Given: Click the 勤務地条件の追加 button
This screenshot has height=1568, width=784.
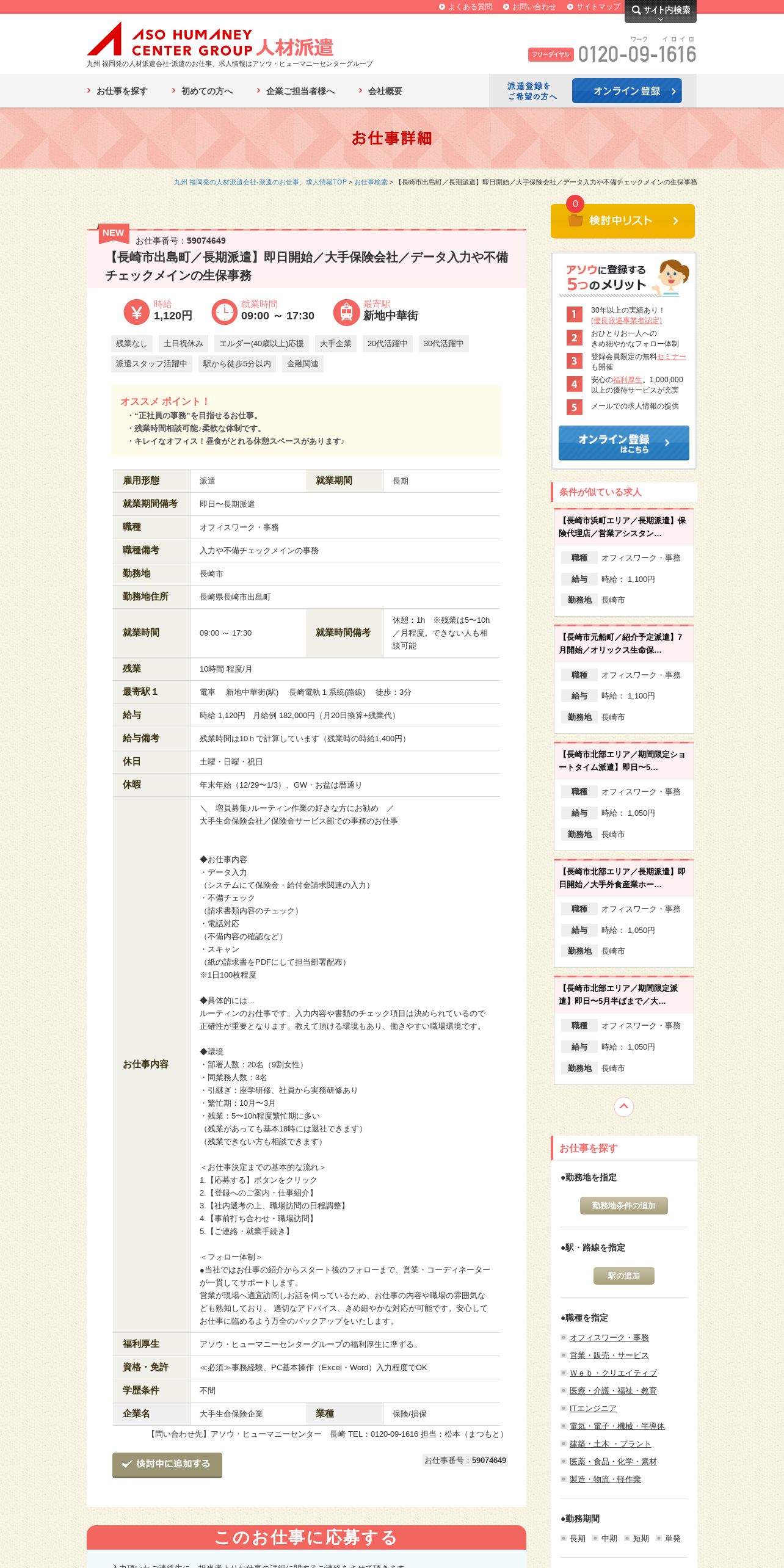Looking at the screenshot, I should (623, 1205).
